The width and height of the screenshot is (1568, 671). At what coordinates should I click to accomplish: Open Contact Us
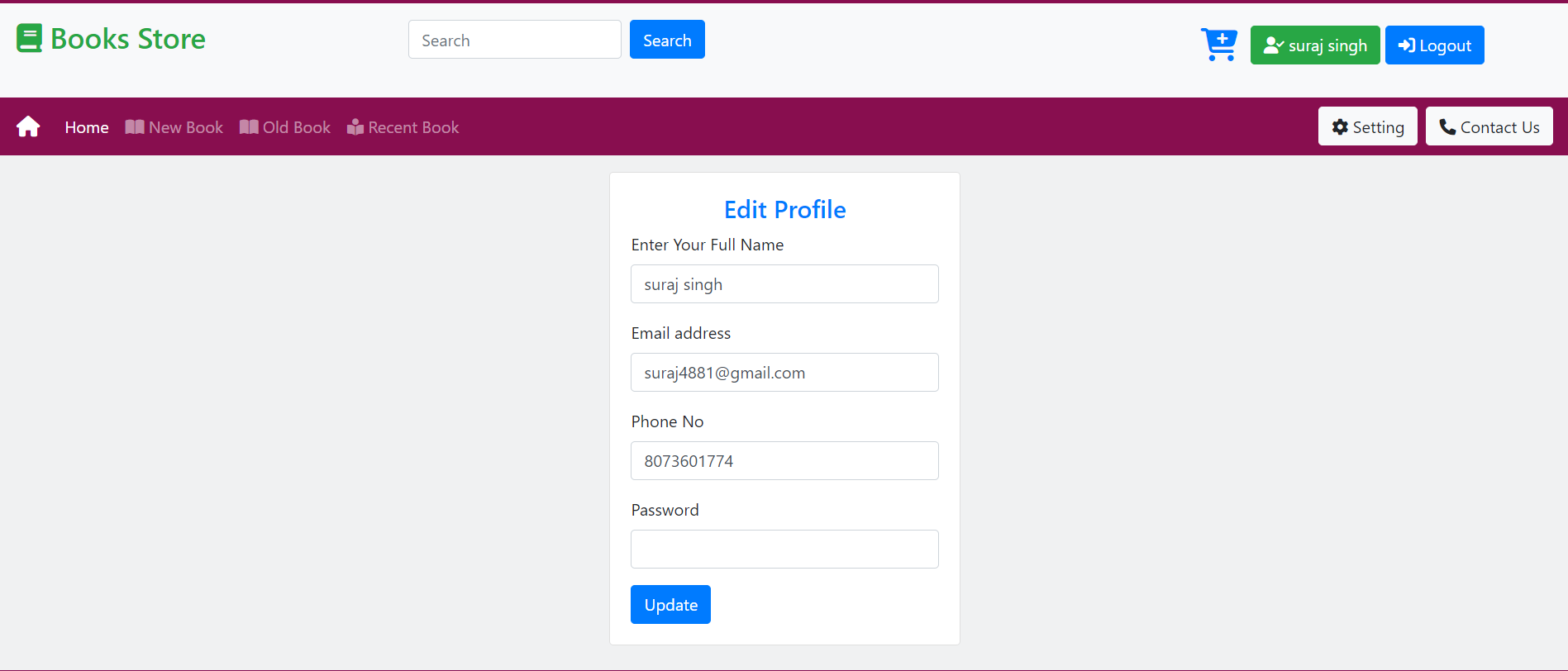1489,126
